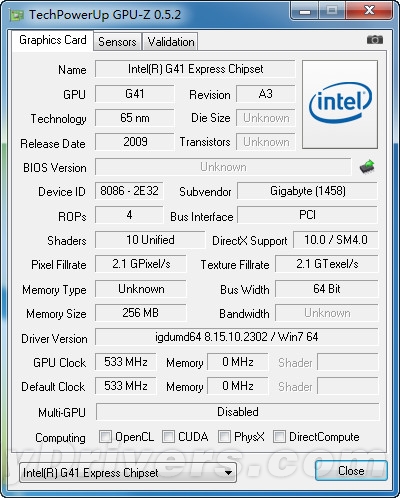Image resolution: width=400 pixels, height=498 pixels.
Task: Toggle the CUDA checkbox
Action: (x=168, y=436)
